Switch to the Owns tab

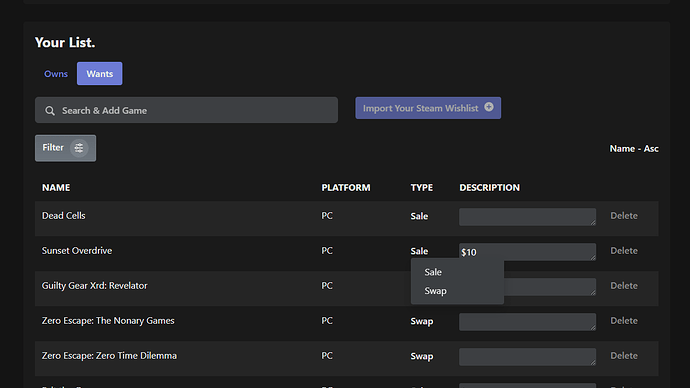[x=56, y=73]
